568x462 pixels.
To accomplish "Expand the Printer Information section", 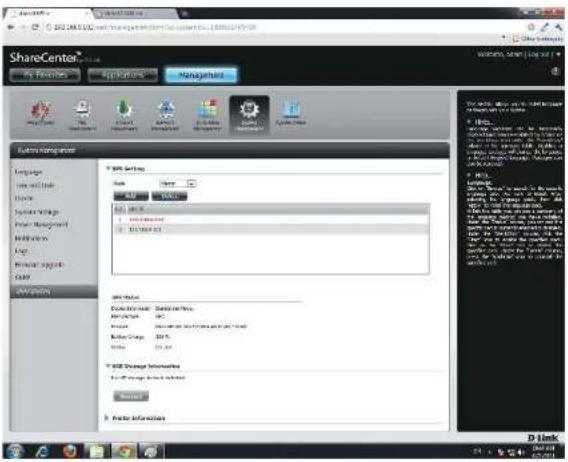I will click(x=107, y=418).
